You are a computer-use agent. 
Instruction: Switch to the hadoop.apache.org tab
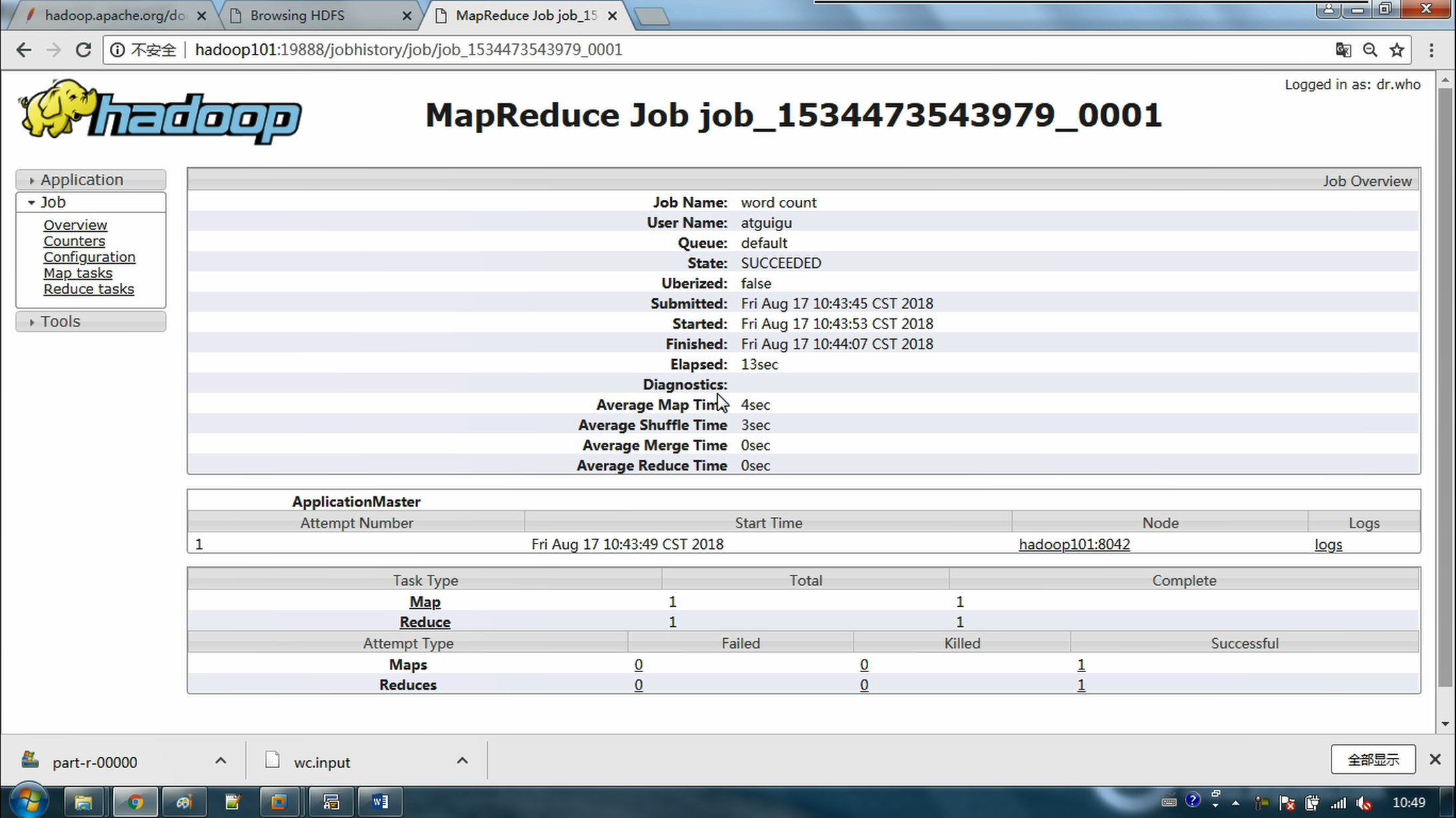pyautogui.click(x=113, y=15)
